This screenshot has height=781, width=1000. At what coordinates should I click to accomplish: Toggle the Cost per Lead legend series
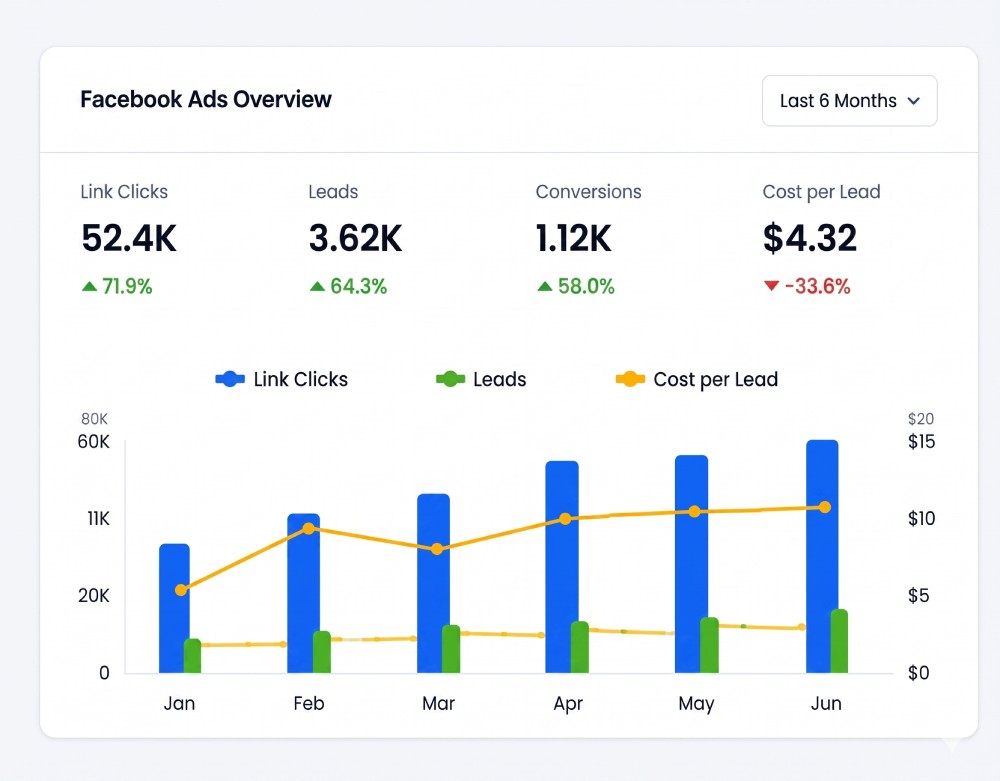pyautogui.click(x=697, y=379)
